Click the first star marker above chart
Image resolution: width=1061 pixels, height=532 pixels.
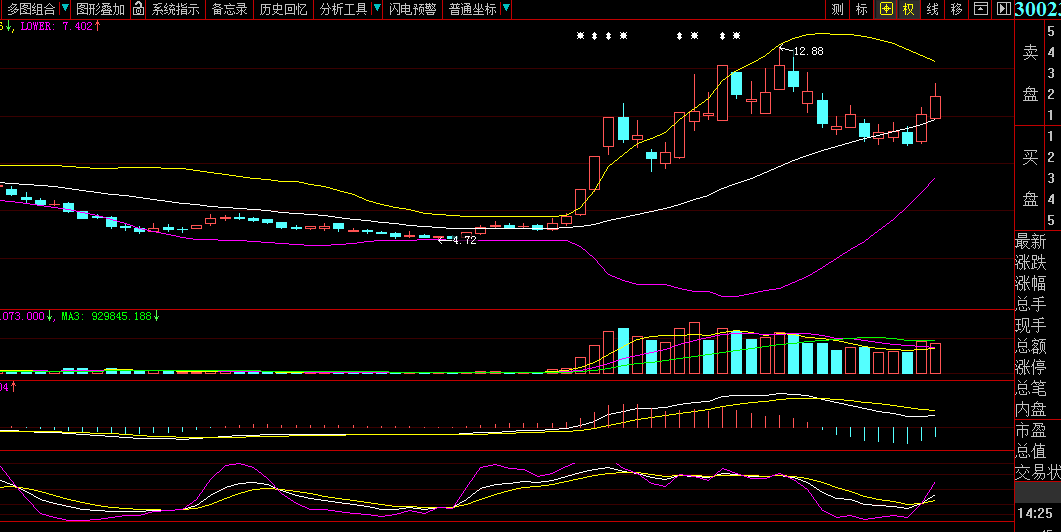580,36
